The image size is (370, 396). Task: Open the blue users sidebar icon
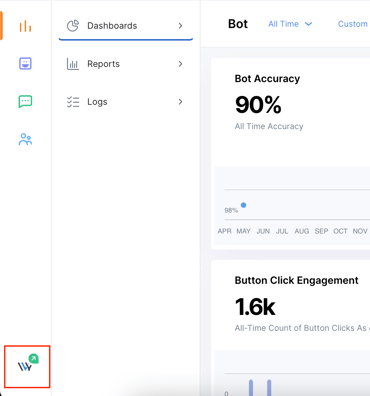click(x=25, y=139)
